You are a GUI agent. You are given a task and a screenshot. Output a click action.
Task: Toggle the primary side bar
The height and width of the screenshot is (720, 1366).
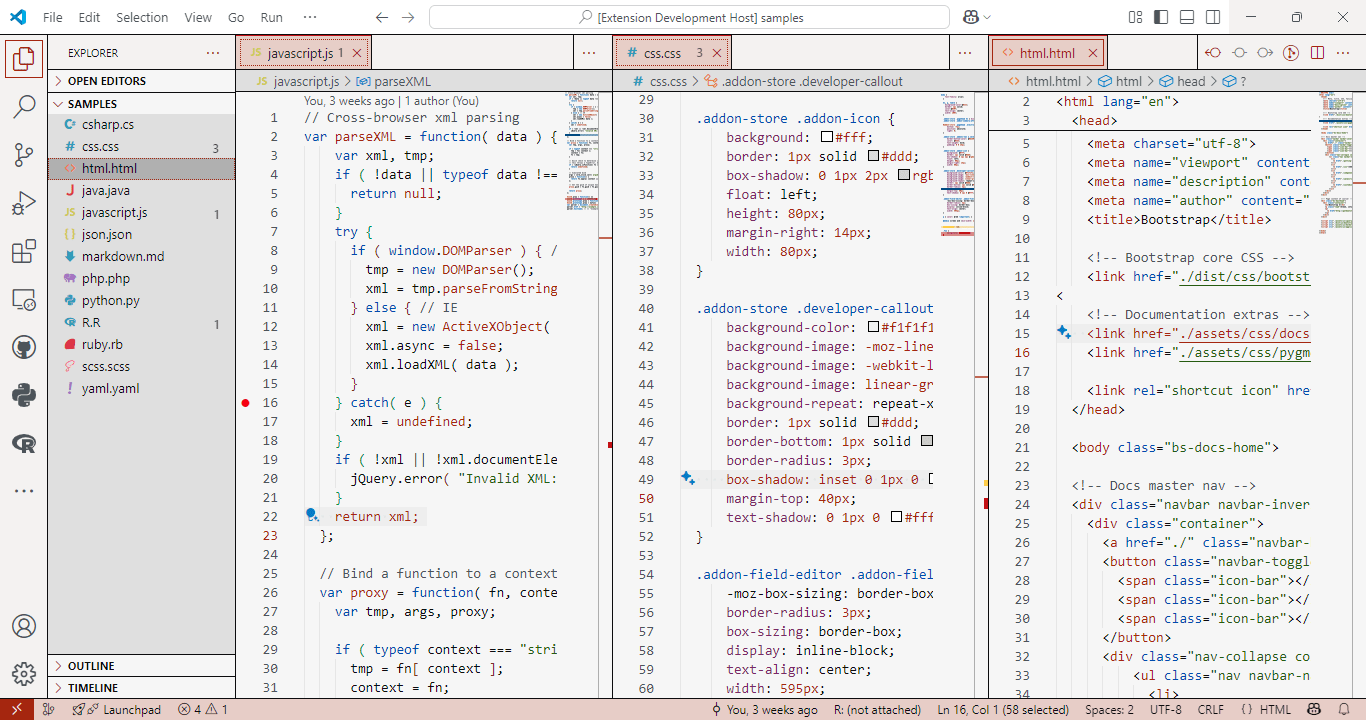[1161, 17]
